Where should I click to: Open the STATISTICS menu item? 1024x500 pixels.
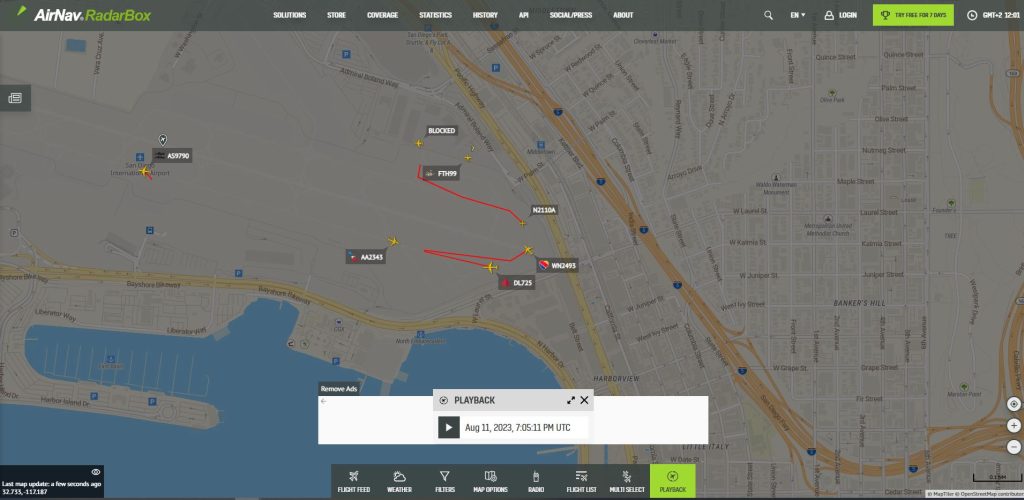pyautogui.click(x=435, y=15)
